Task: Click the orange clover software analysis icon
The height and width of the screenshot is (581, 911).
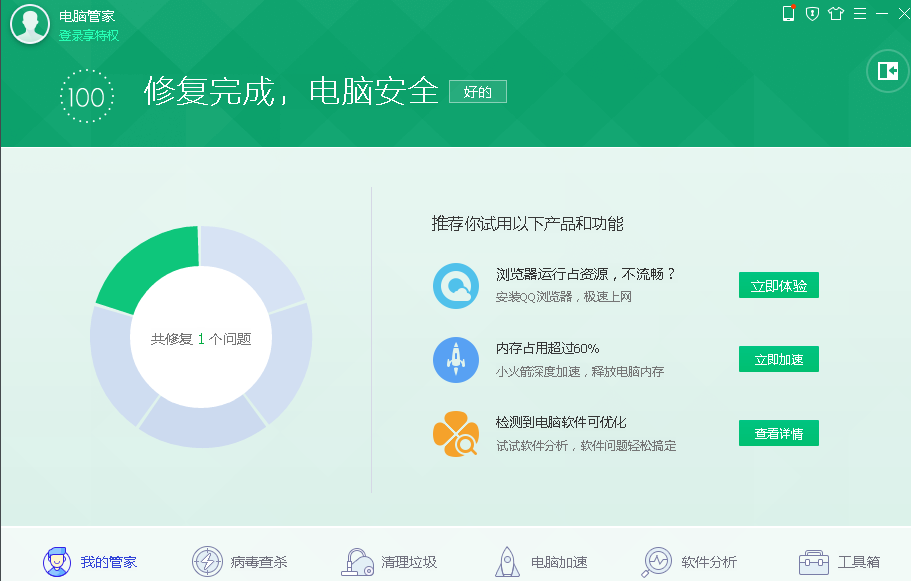Action: click(x=456, y=433)
